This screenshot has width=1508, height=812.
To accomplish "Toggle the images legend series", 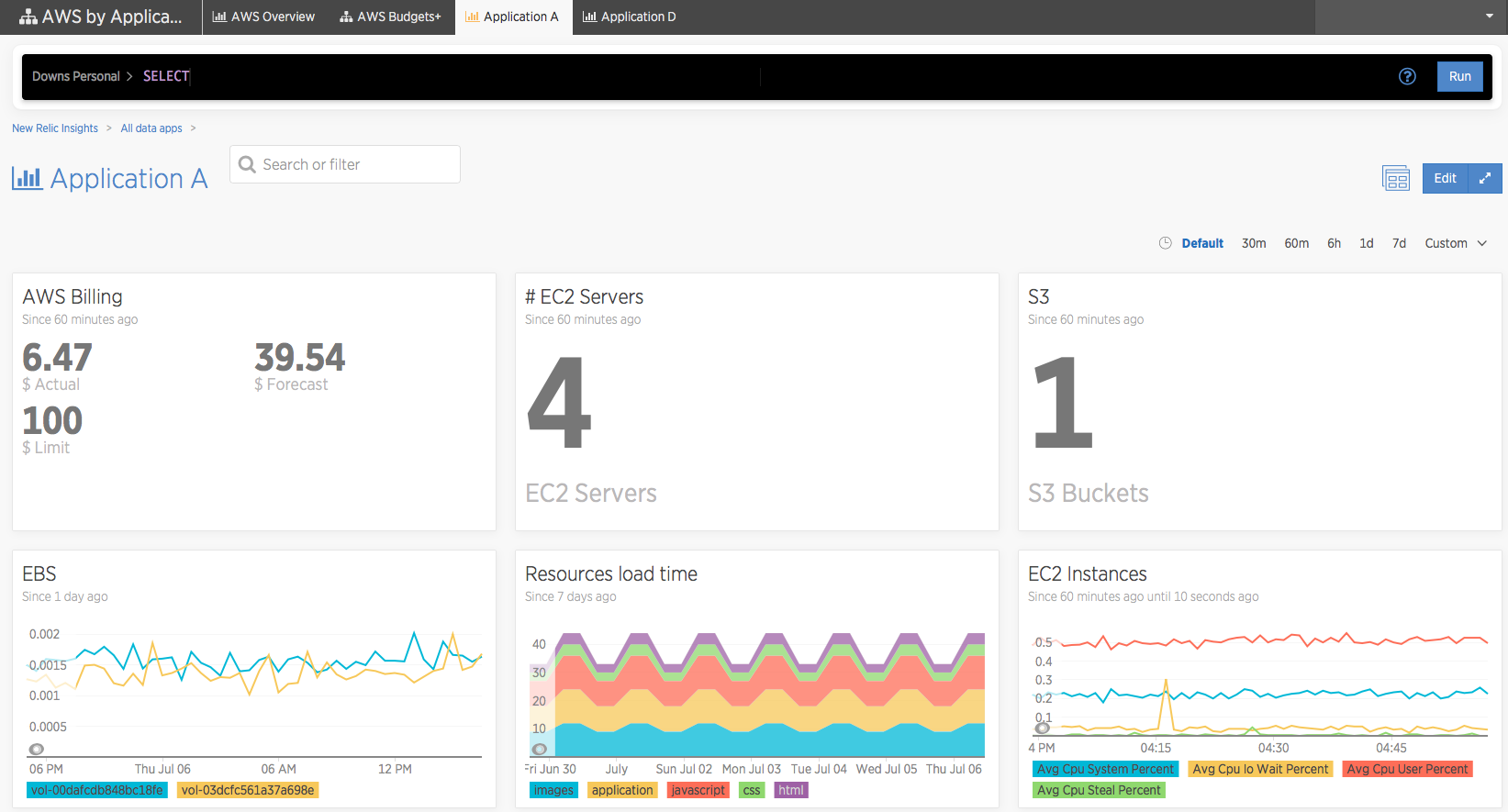I will pos(553,790).
